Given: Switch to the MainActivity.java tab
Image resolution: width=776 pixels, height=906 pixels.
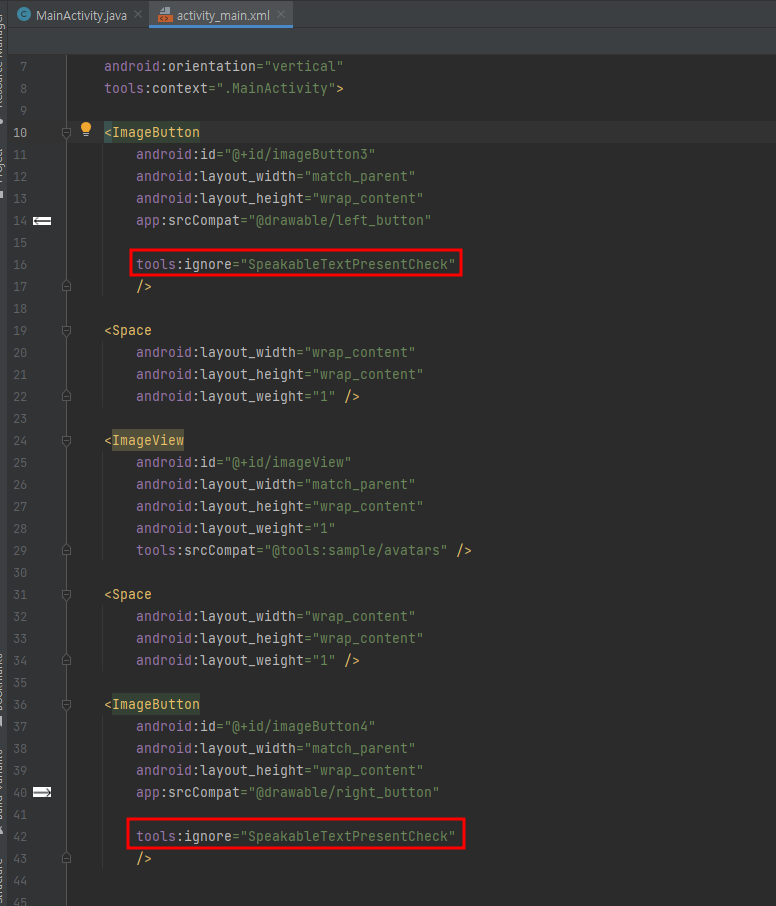Looking at the screenshot, I should (81, 16).
